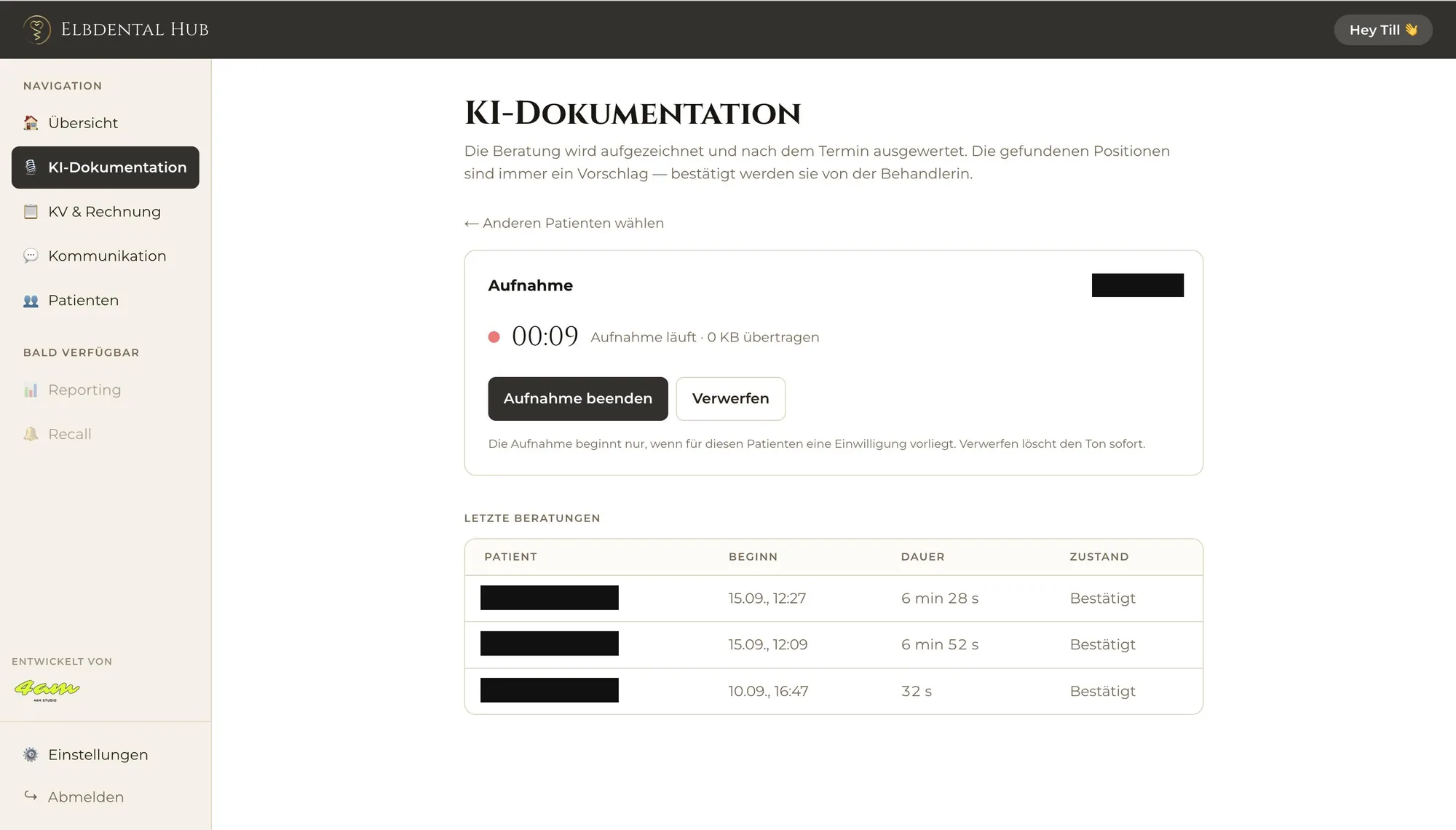
Task: Click the speech bubble icon for Kommunikation
Action: pos(31,256)
